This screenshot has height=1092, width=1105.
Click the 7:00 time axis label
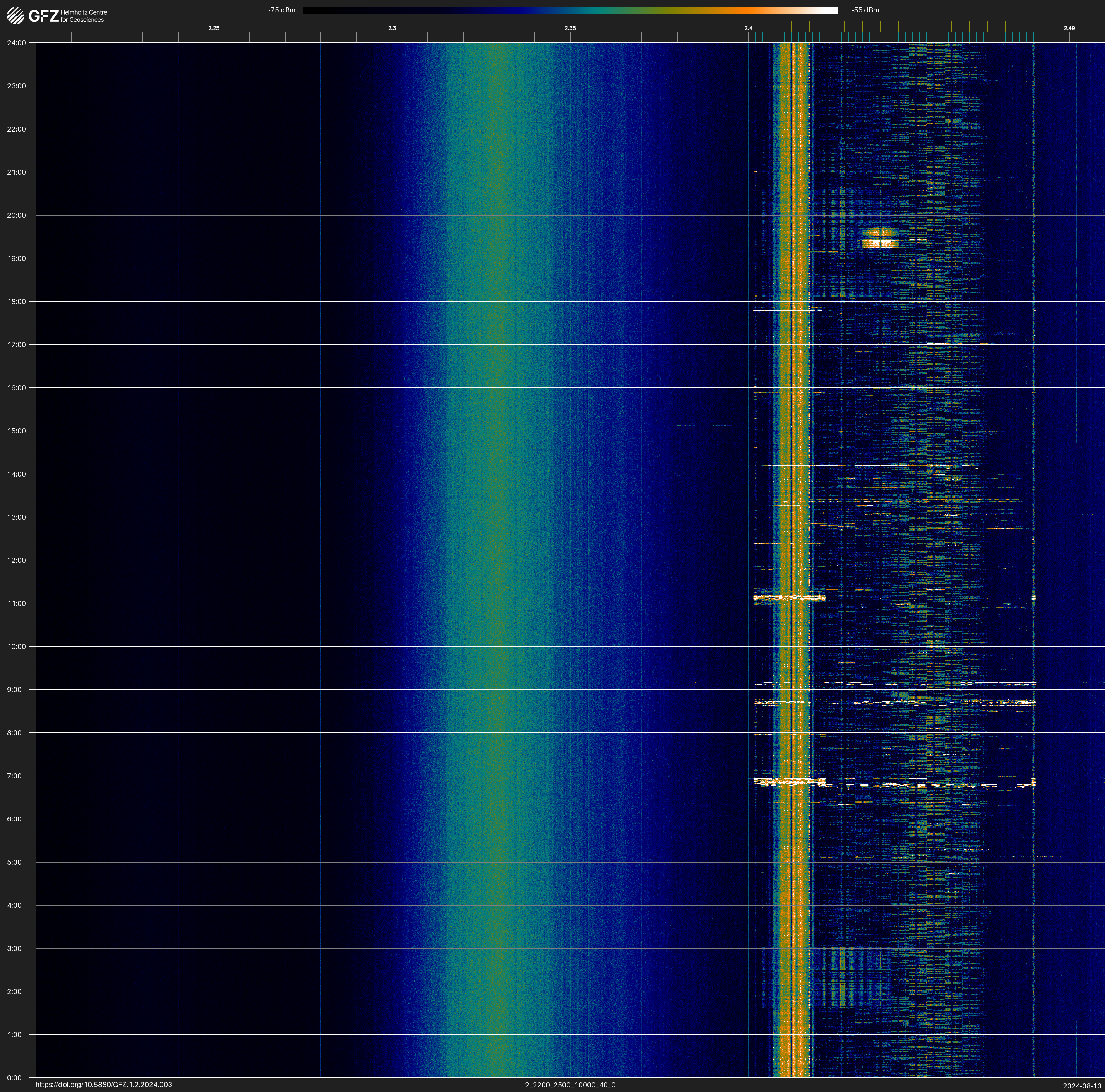14,776
